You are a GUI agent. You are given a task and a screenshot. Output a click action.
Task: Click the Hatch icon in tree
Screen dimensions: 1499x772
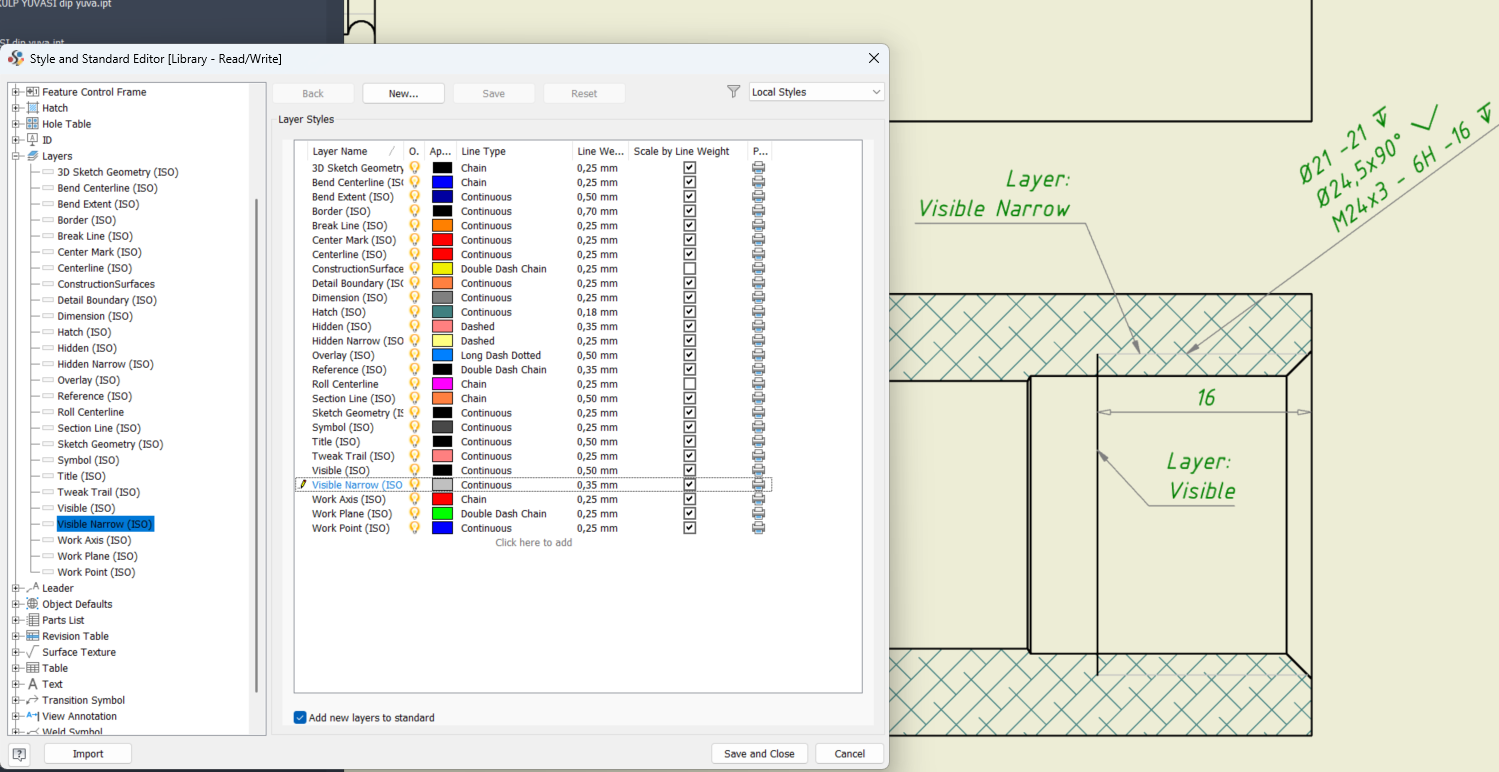click(32, 108)
